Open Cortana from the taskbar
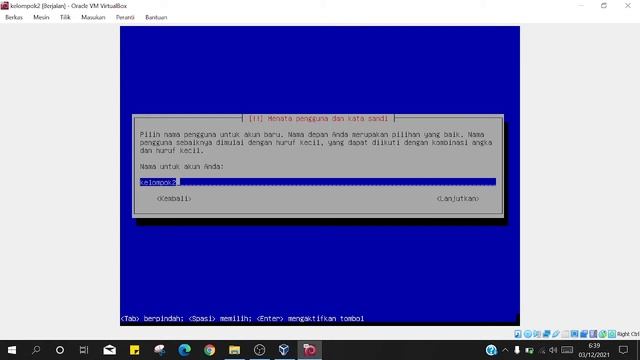Screen dimensions: 640x360 coord(60,350)
